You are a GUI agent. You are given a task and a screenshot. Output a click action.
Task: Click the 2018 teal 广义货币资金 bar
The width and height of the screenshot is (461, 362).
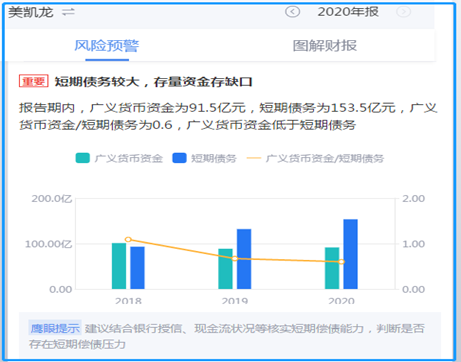(x=119, y=266)
